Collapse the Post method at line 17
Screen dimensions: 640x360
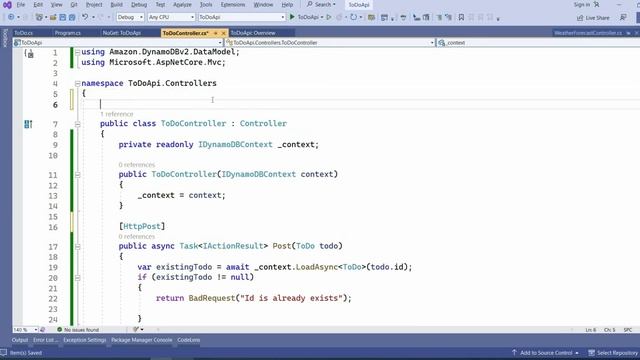[x=77, y=247]
